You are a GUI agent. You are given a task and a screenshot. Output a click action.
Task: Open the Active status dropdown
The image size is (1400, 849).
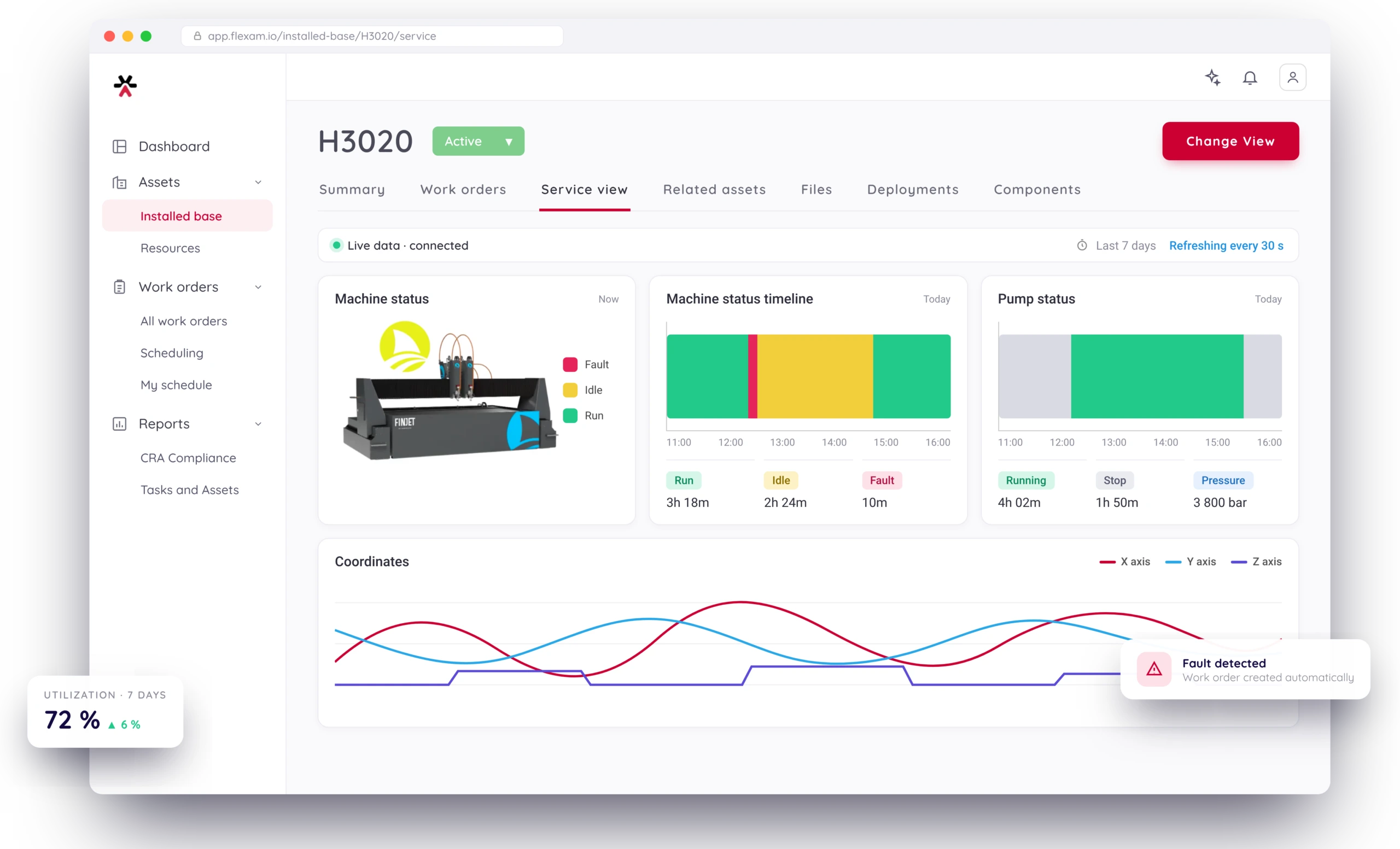478,141
